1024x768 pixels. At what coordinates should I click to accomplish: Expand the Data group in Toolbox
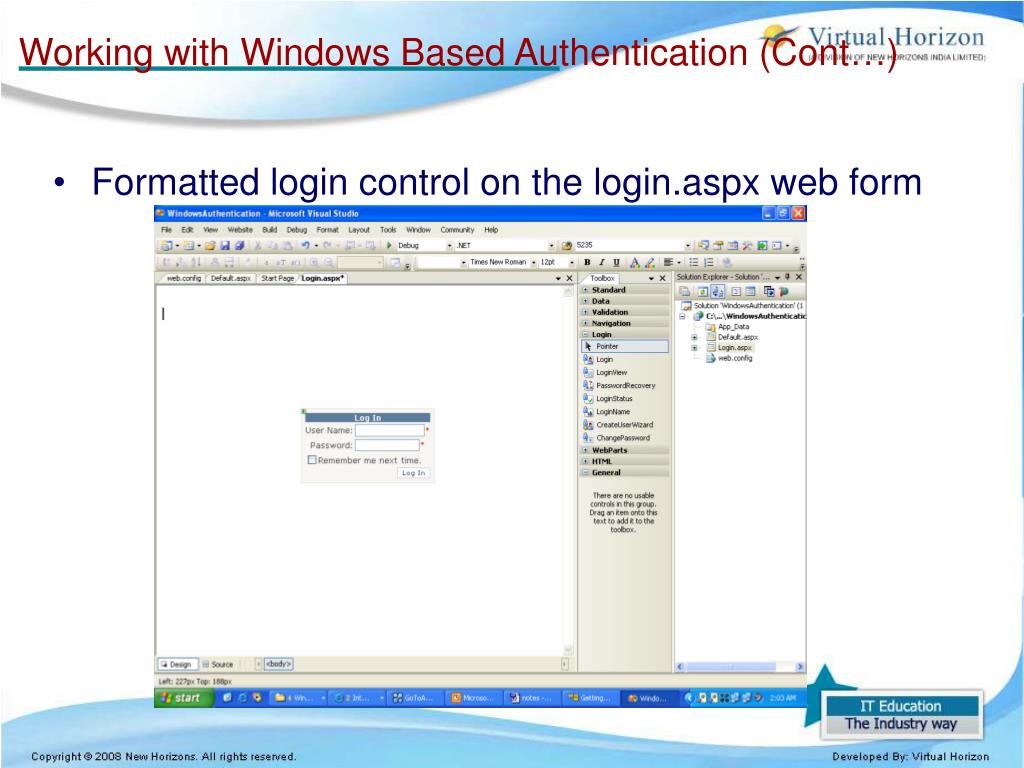[x=586, y=301]
